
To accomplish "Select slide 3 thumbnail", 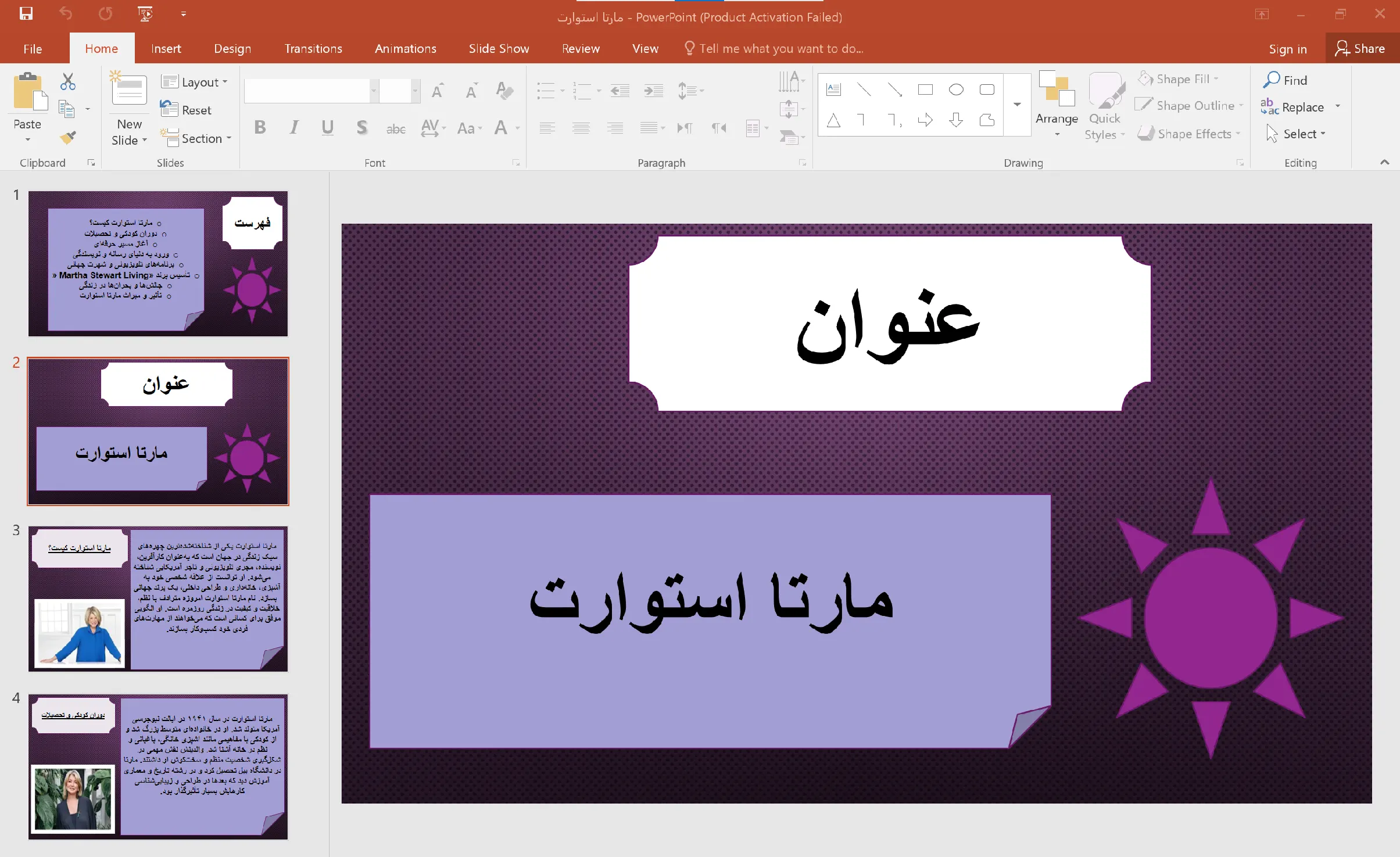I will tap(158, 599).
